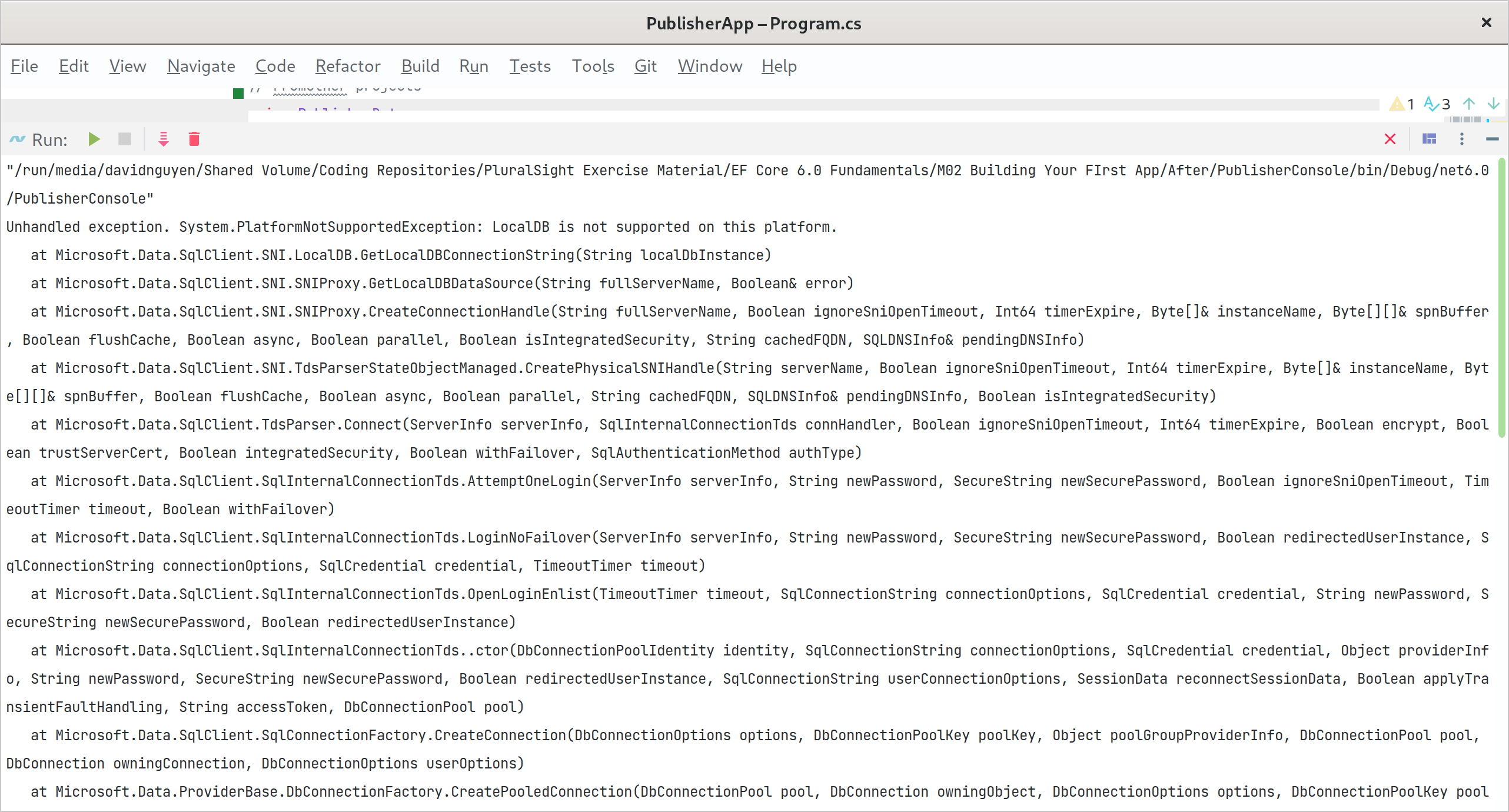Image resolution: width=1509 pixels, height=812 pixels.
Task: Click the warning triangle inspection indicator
Action: click(1398, 104)
